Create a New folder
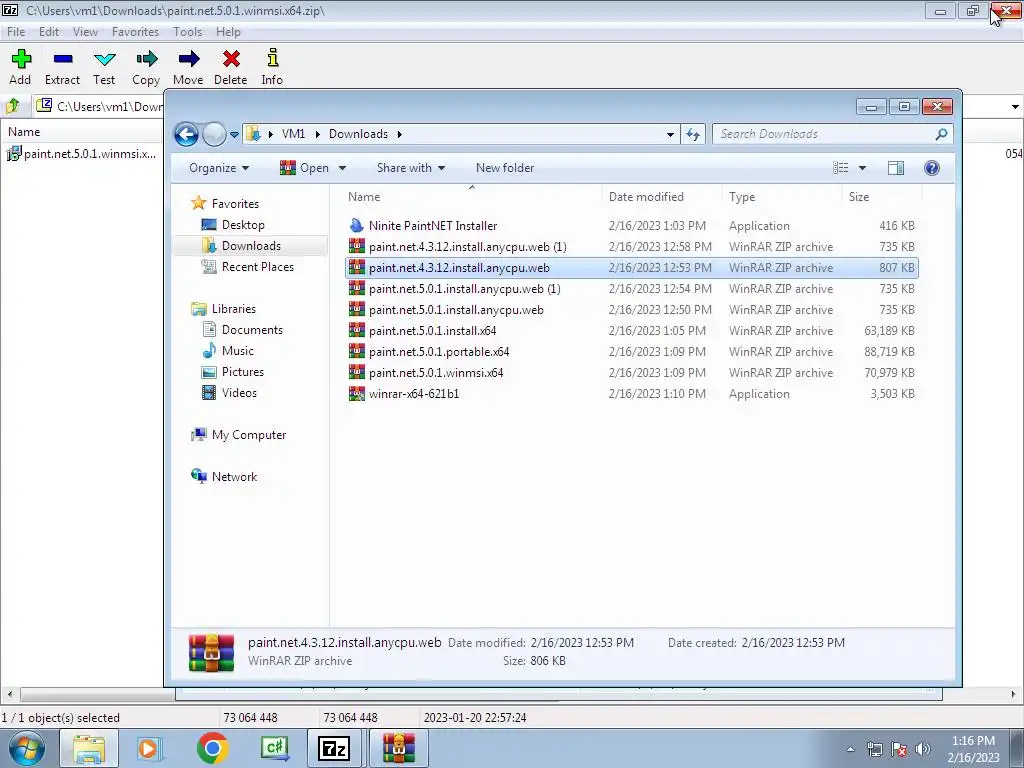The height and width of the screenshot is (768, 1024). click(505, 168)
